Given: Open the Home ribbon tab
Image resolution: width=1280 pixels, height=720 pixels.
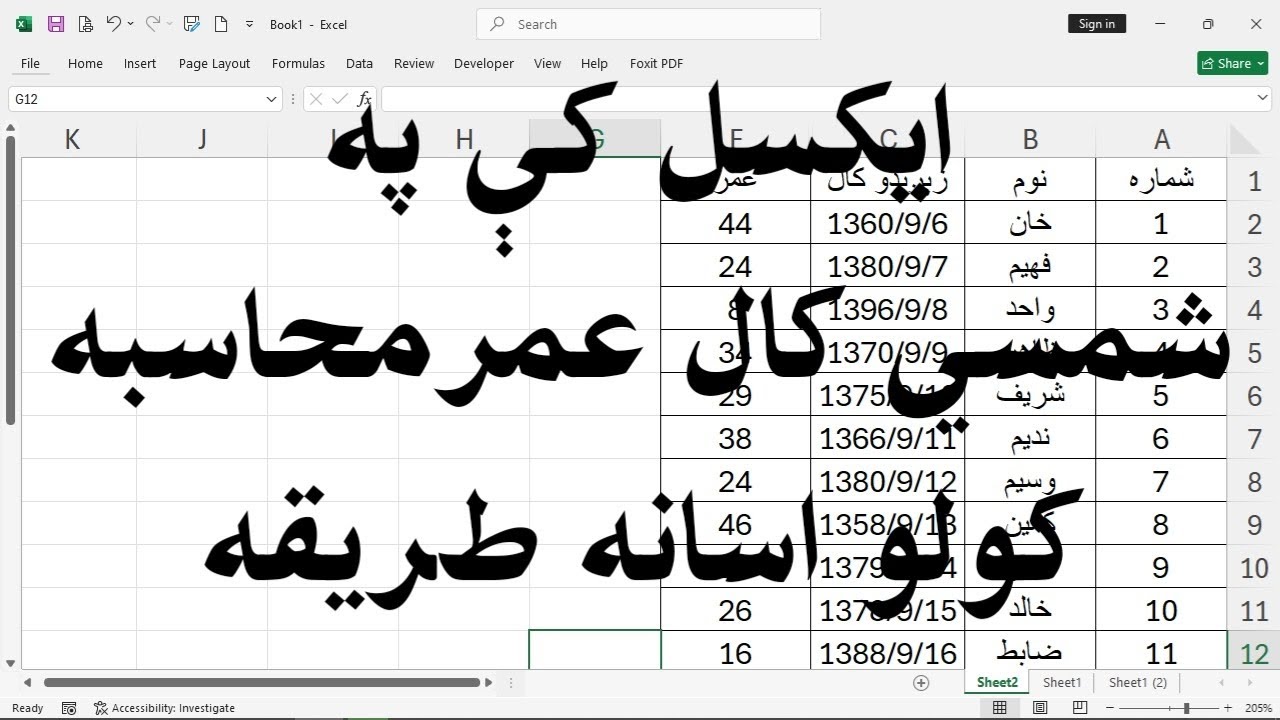Looking at the screenshot, I should pos(85,63).
